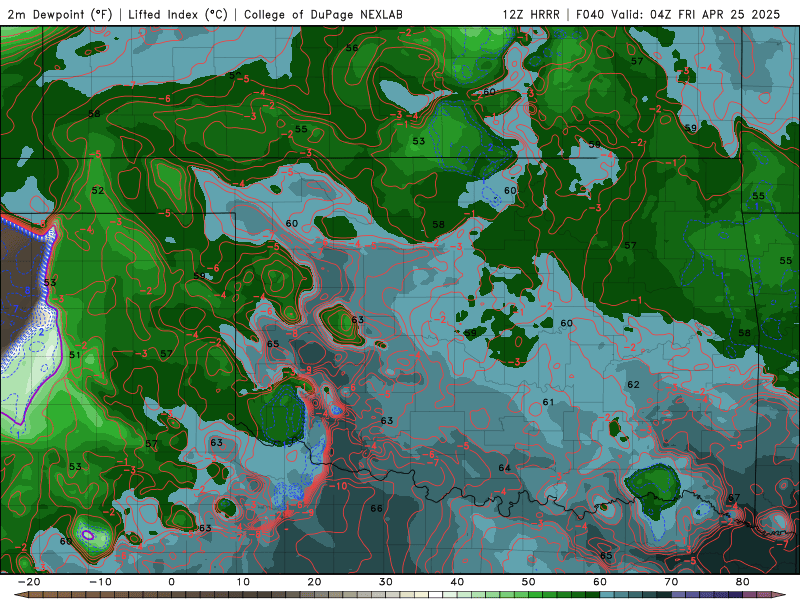Click the black 66 dewpoint value on map
The image size is (800, 600).
click(x=377, y=508)
